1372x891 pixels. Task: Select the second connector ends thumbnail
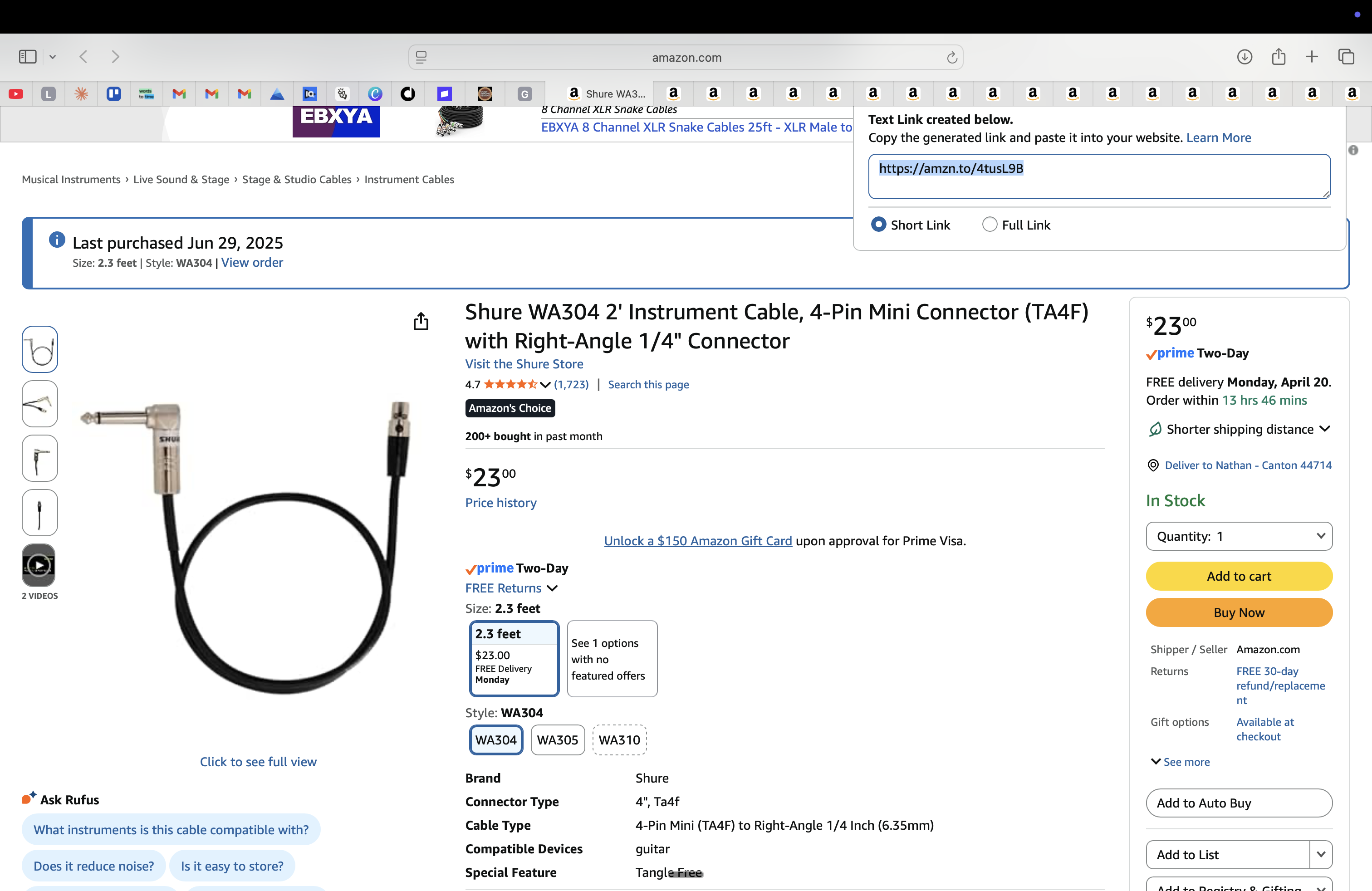(40, 403)
